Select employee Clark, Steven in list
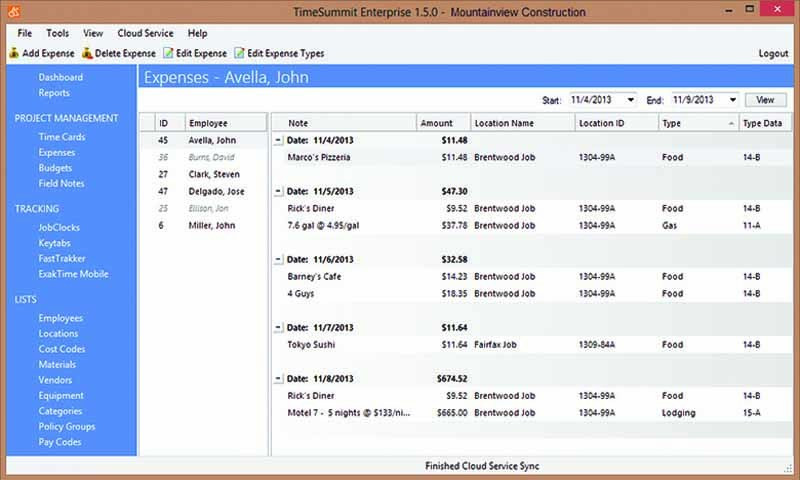The height and width of the screenshot is (480, 800). (213, 174)
